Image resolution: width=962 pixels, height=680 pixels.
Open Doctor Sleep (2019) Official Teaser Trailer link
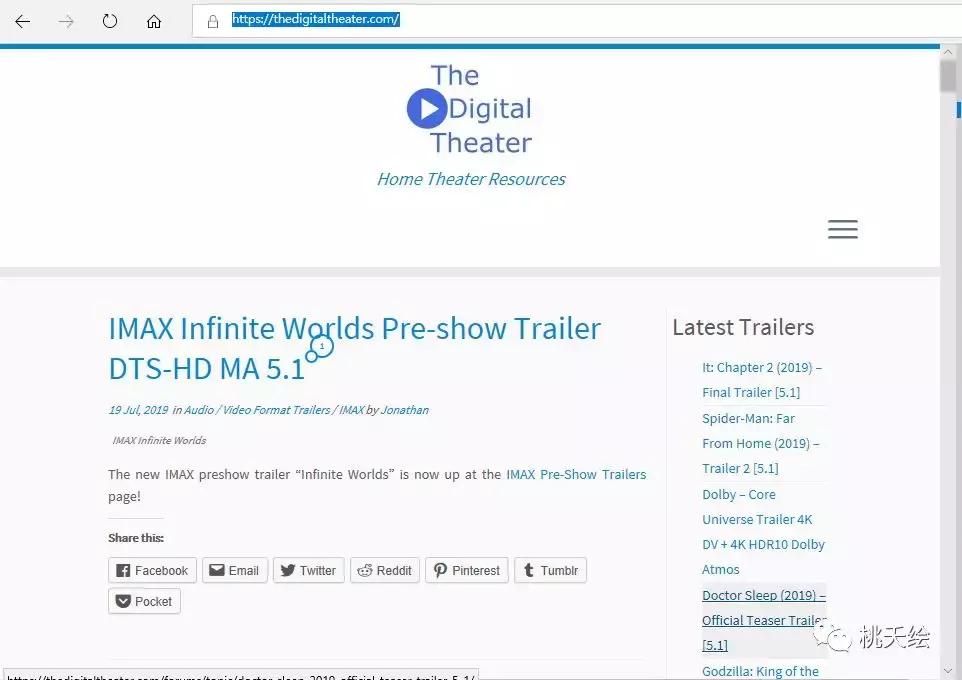763,620
